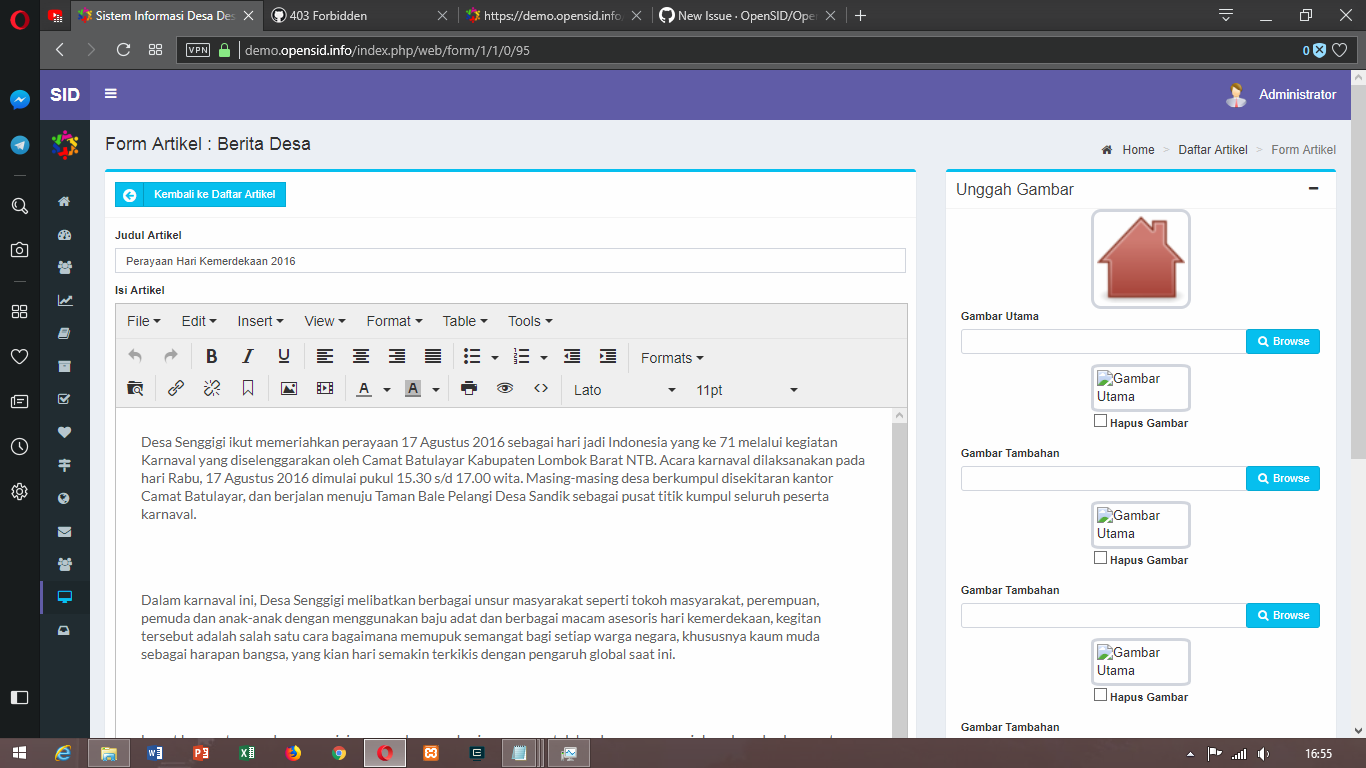1366x768 pixels.
Task: Open the Home breadcrumb link
Action: [x=1138, y=150]
